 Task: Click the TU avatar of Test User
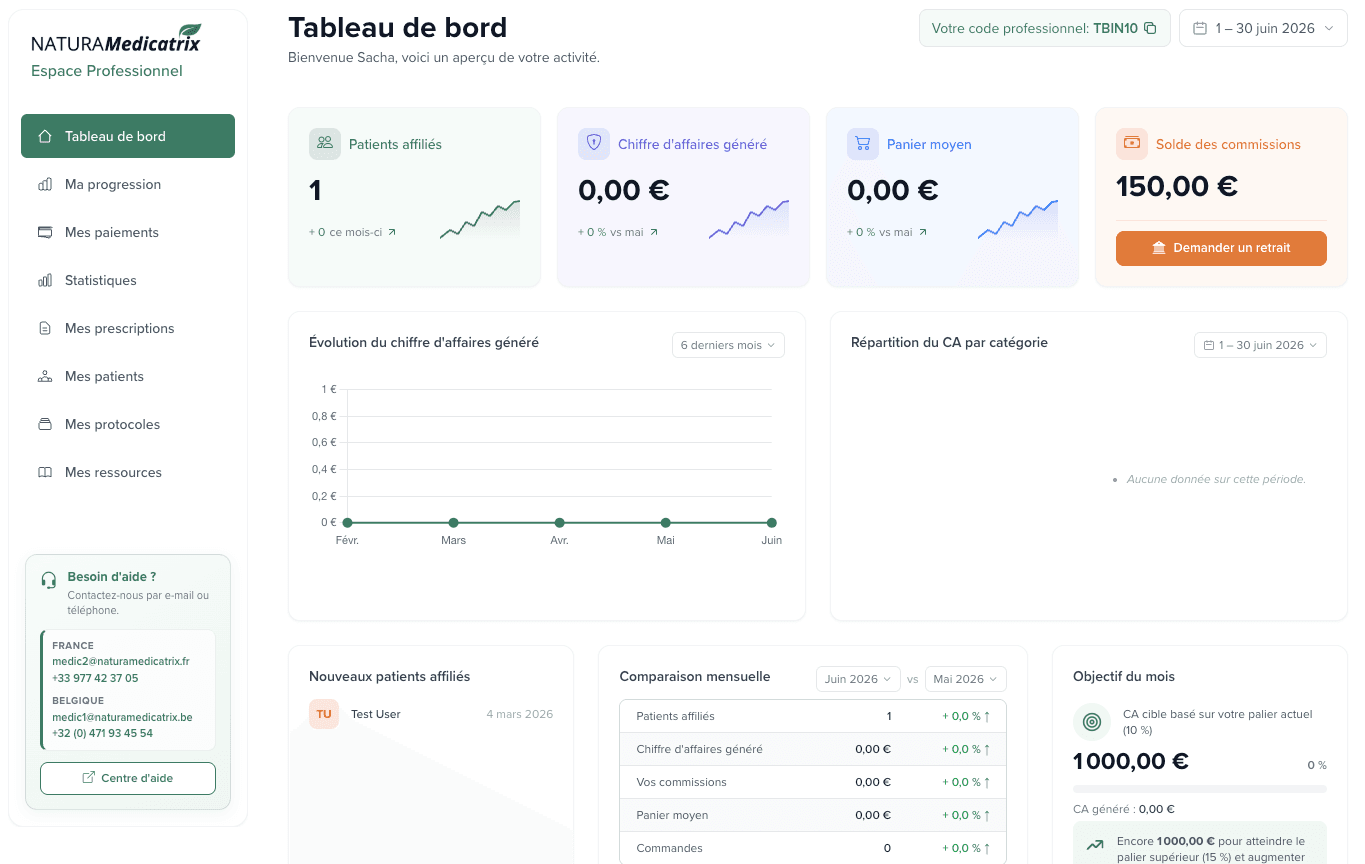[324, 714]
